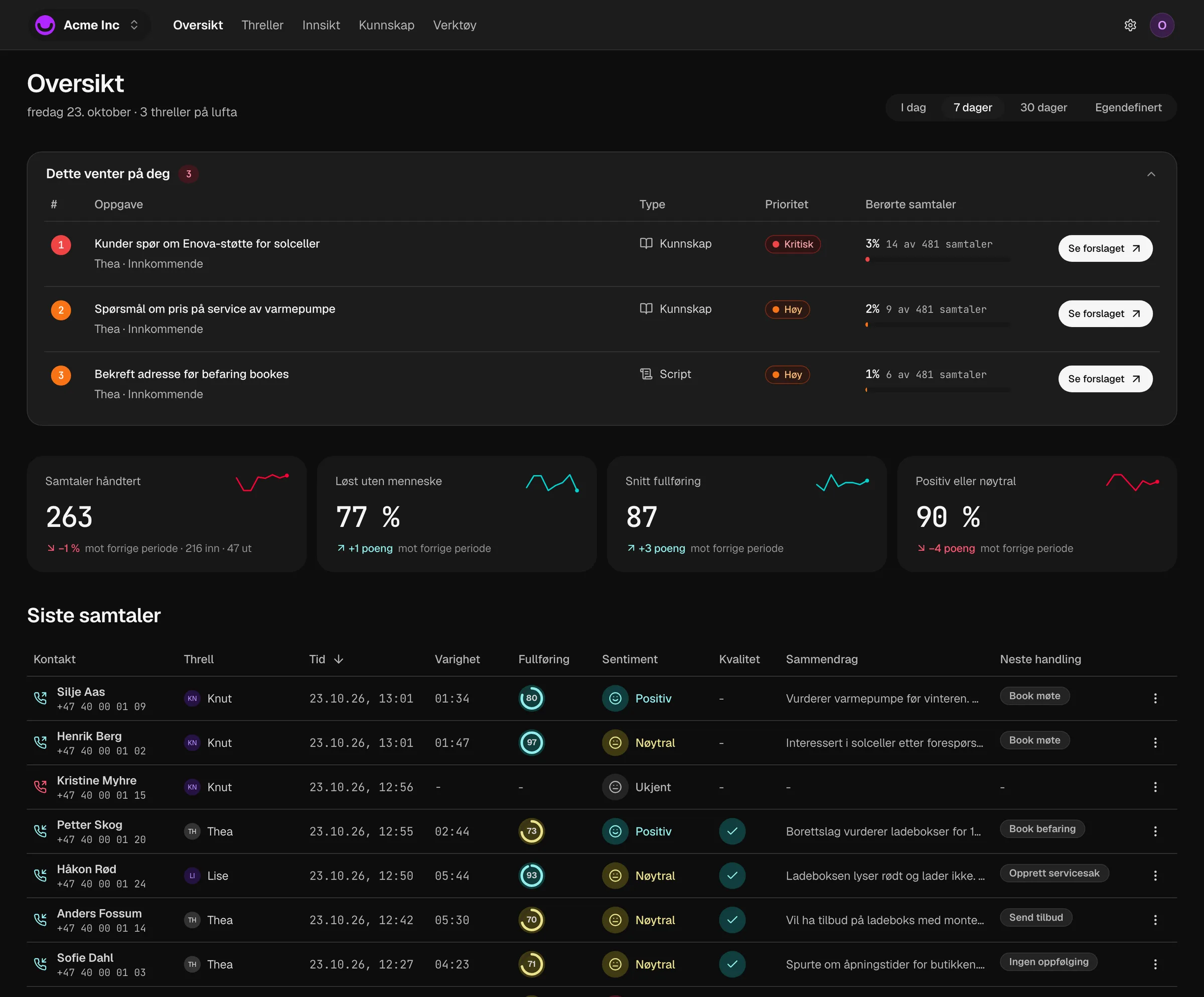The width and height of the screenshot is (1204, 997).
Task: Open the Verktøy navigation tab
Action: click(x=455, y=25)
